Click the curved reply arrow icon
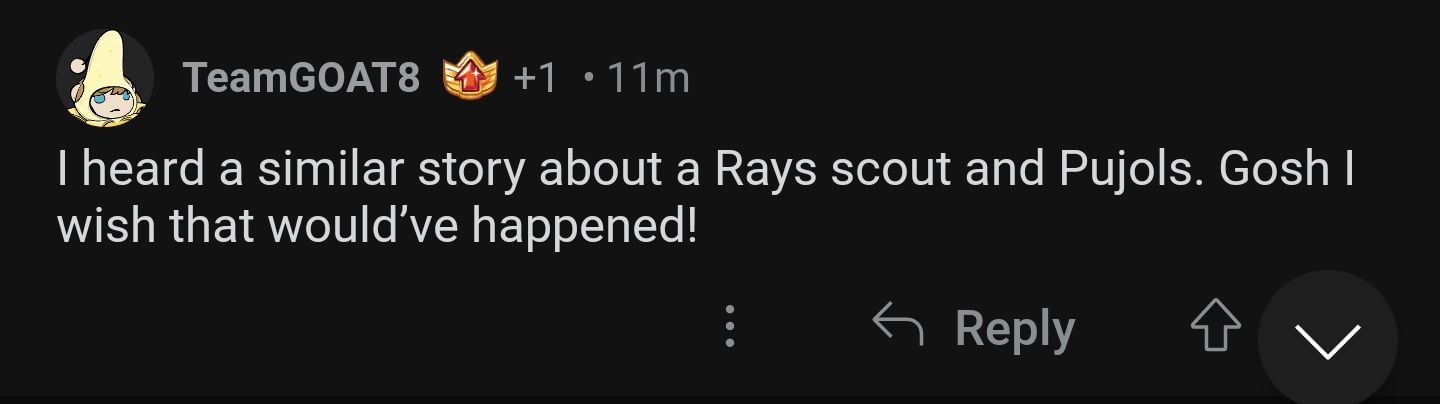 pos(897,325)
